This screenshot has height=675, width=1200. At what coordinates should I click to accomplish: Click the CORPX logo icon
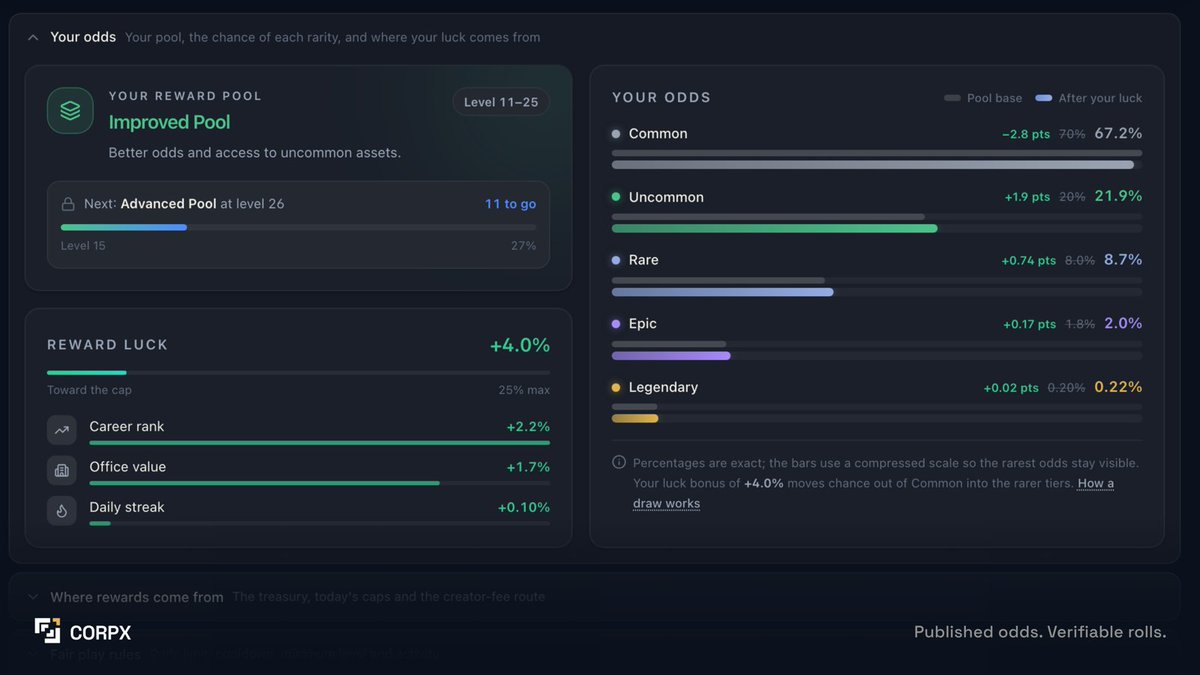click(47, 631)
